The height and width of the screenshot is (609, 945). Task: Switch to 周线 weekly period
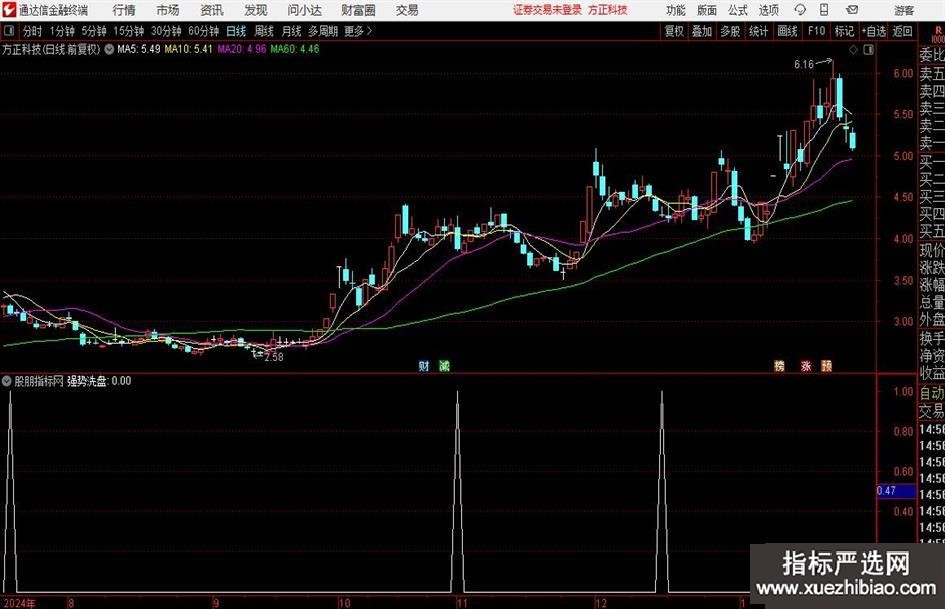[264, 31]
